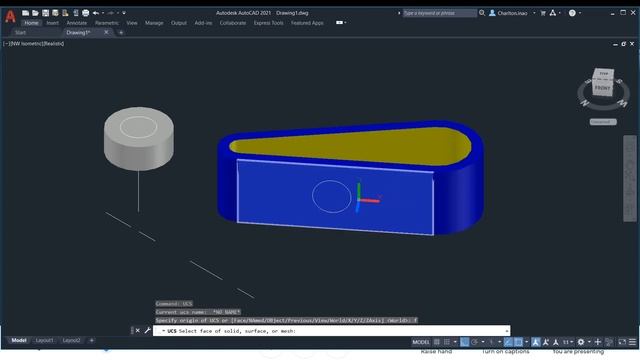The width and height of the screenshot is (640, 360).
Task: Click the MODEL space status button
Action: tap(421, 342)
